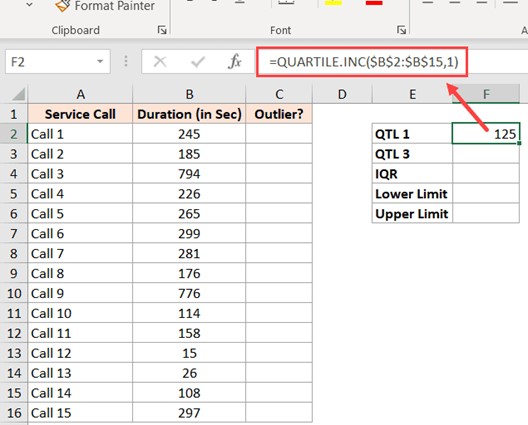Select the yellow highlight color swatch

(x=333, y=3)
